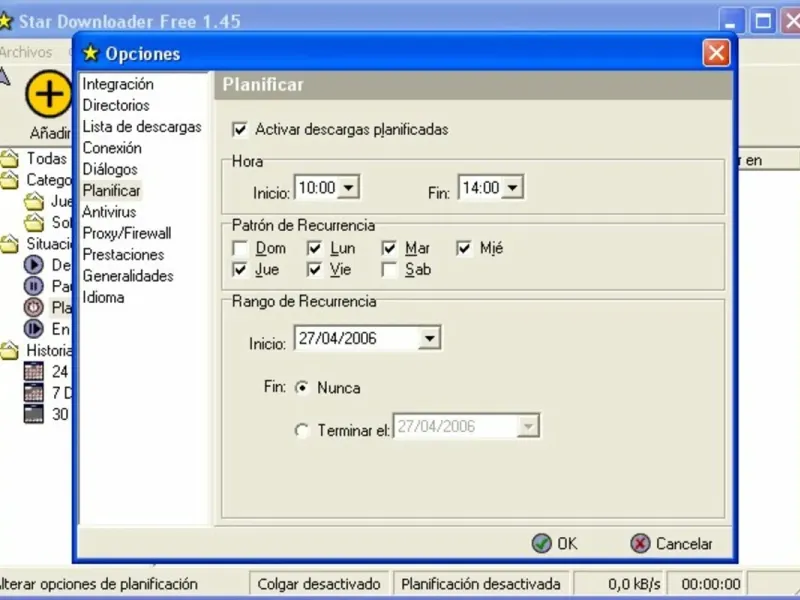
Task: Open the Prestaciones options page
Action: 123,255
